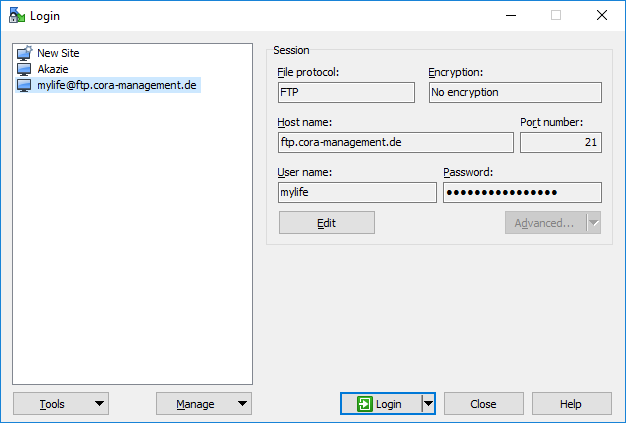The height and width of the screenshot is (423, 626).
Task: Expand the Login button dropdown arrow
Action: (428, 404)
